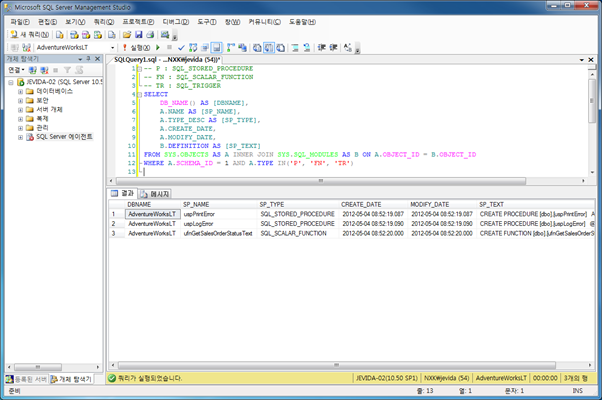Click the Open File folder icon
The height and width of the screenshot is (400, 602).
pos(127,35)
